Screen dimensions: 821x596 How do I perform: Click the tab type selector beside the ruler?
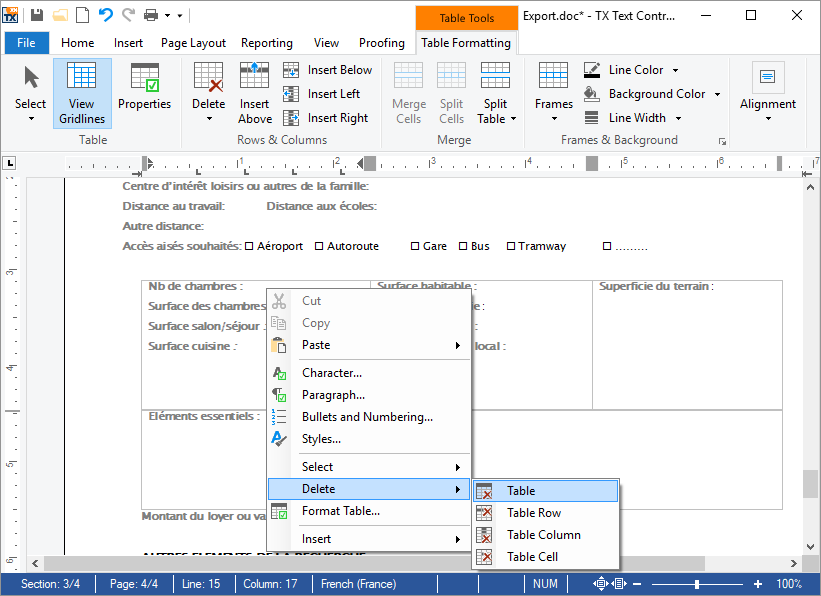coord(9,163)
